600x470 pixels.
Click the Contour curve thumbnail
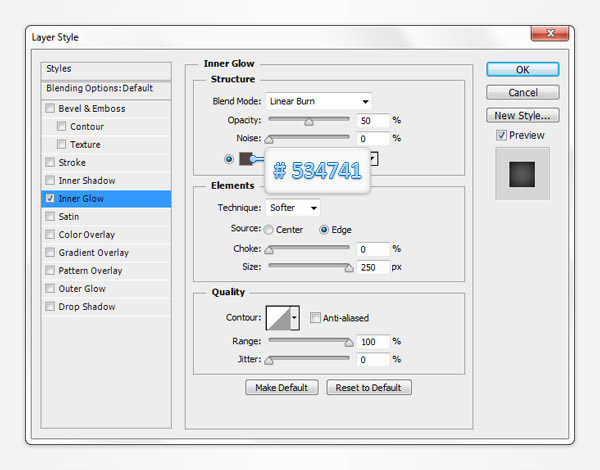click(x=277, y=318)
